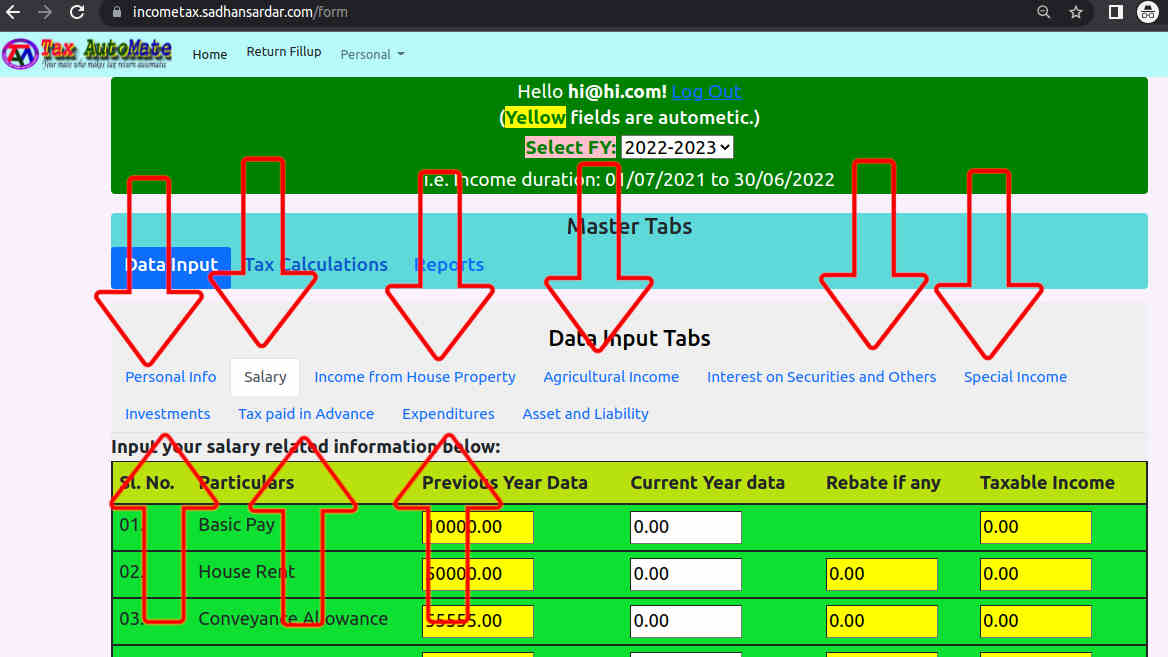Screen dimensions: 1168x657
Task: Expand the Personal navbar dropdown
Action: tap(372, 54)
